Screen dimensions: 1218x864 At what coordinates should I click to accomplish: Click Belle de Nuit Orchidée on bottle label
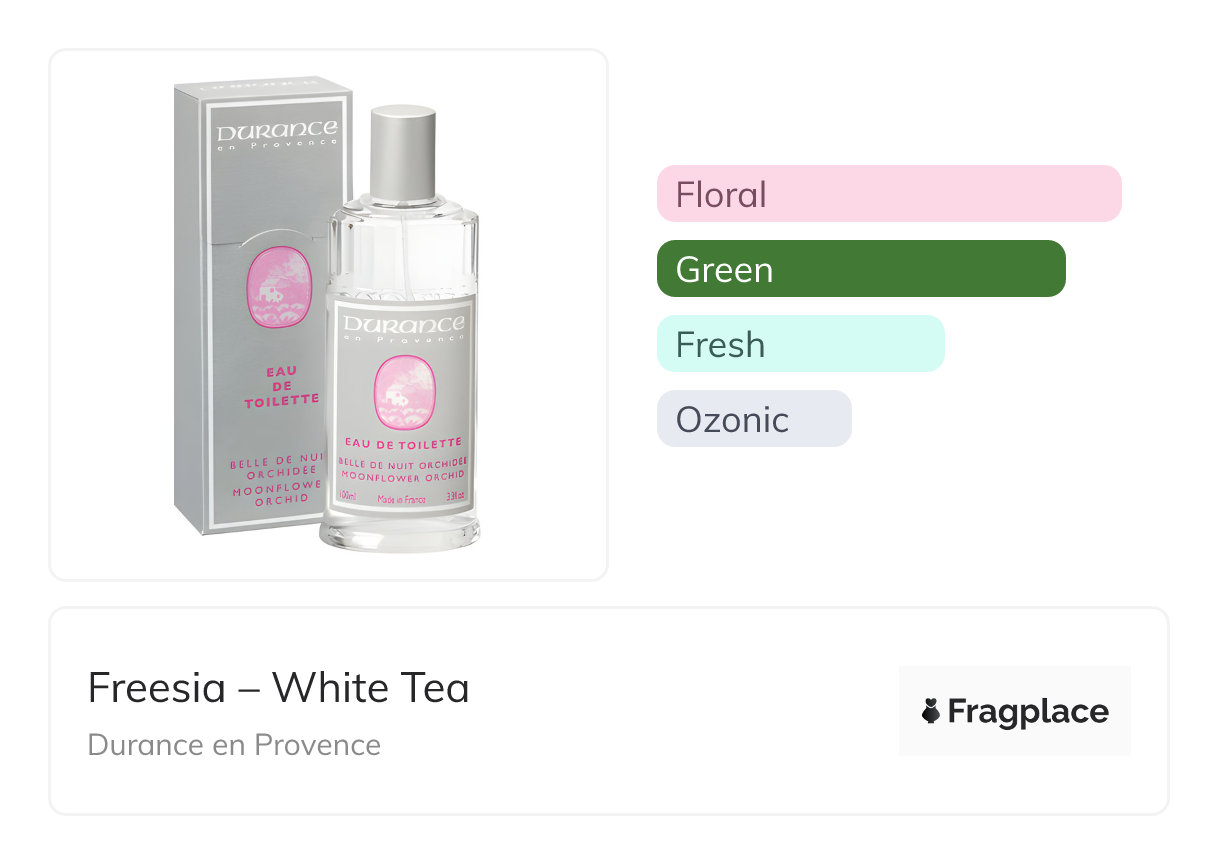404,461
